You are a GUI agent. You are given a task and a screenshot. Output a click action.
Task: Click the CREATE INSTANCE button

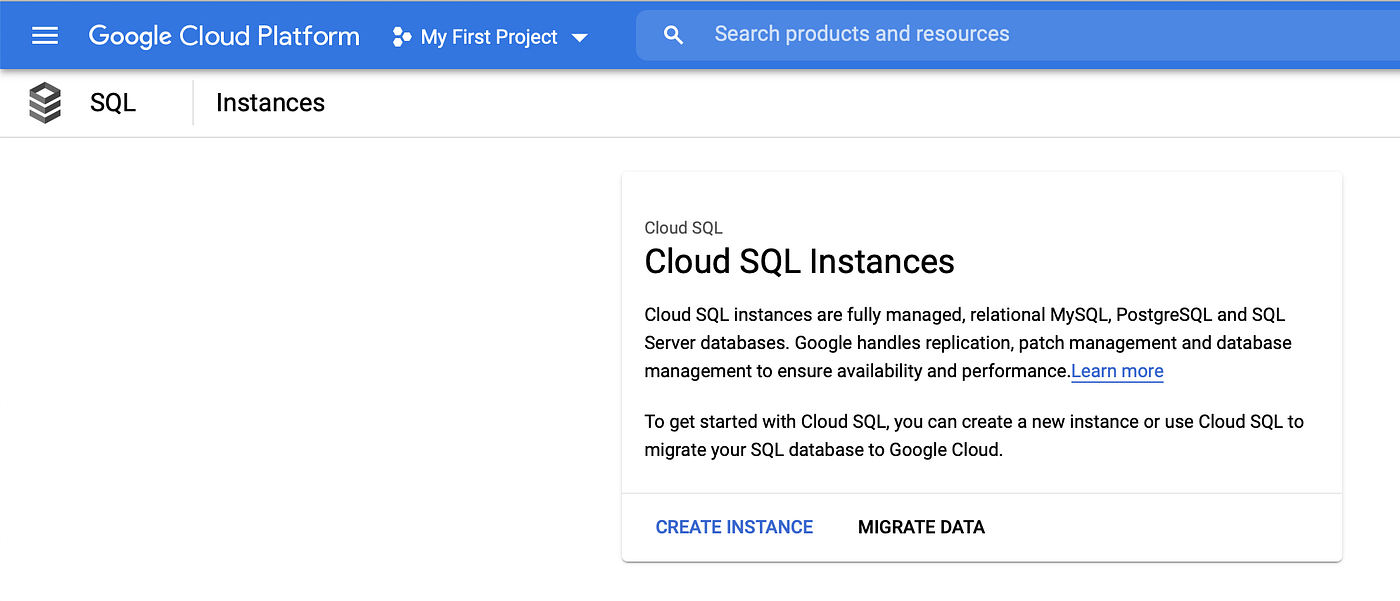tap(734, 527)
